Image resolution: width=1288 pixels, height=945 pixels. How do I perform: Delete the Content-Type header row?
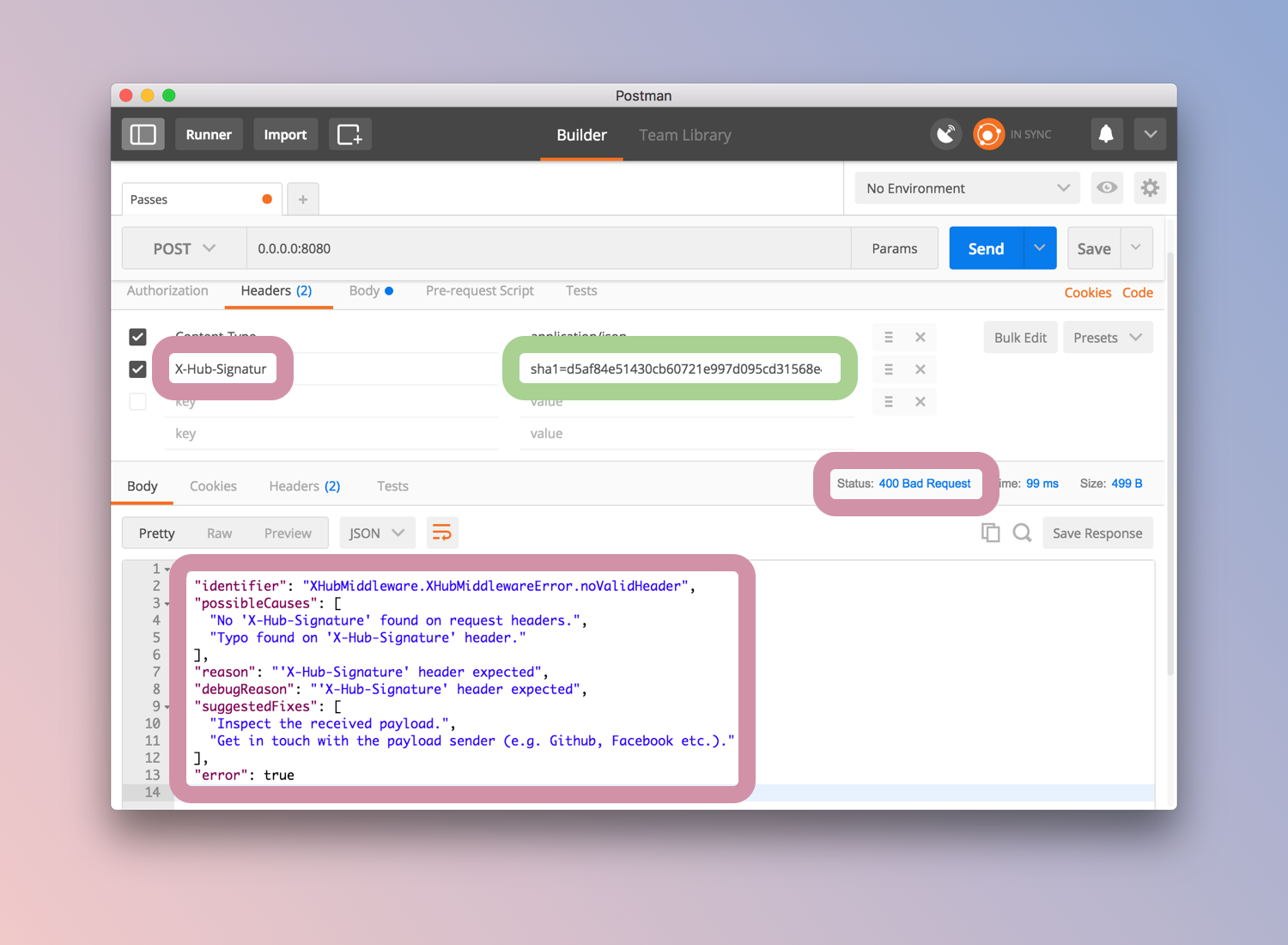[x=920, y=337]
